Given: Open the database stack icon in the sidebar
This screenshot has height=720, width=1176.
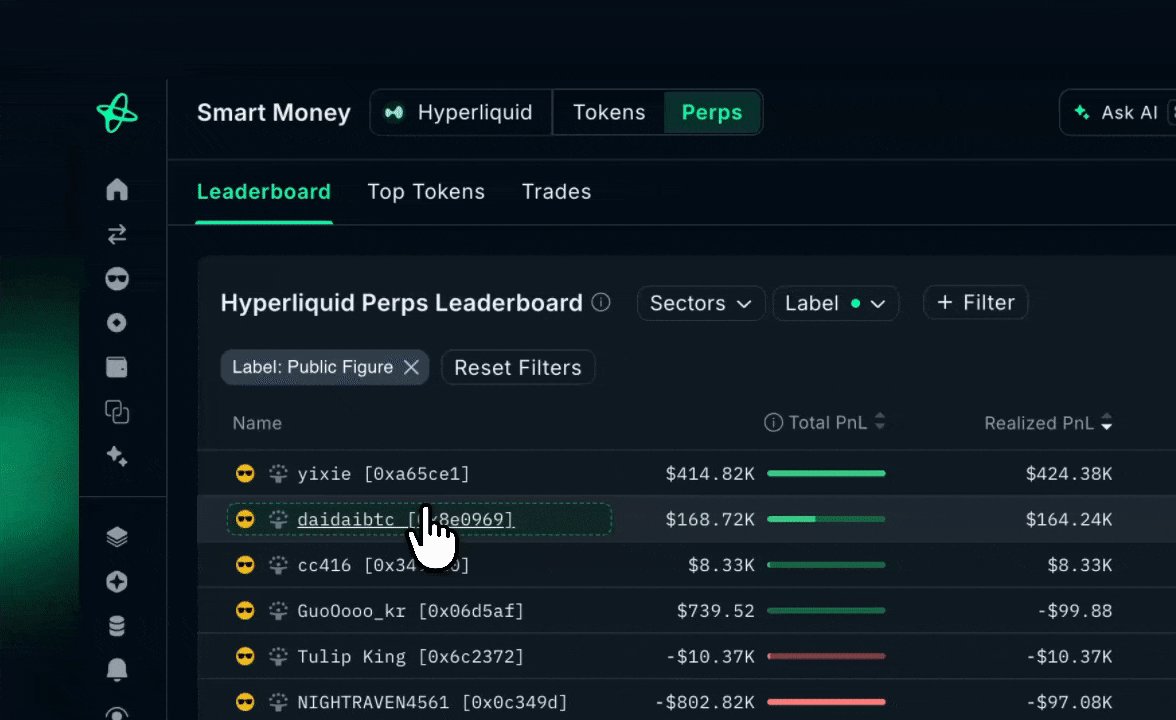Looking at the screenshot, I should coord(117,626).
